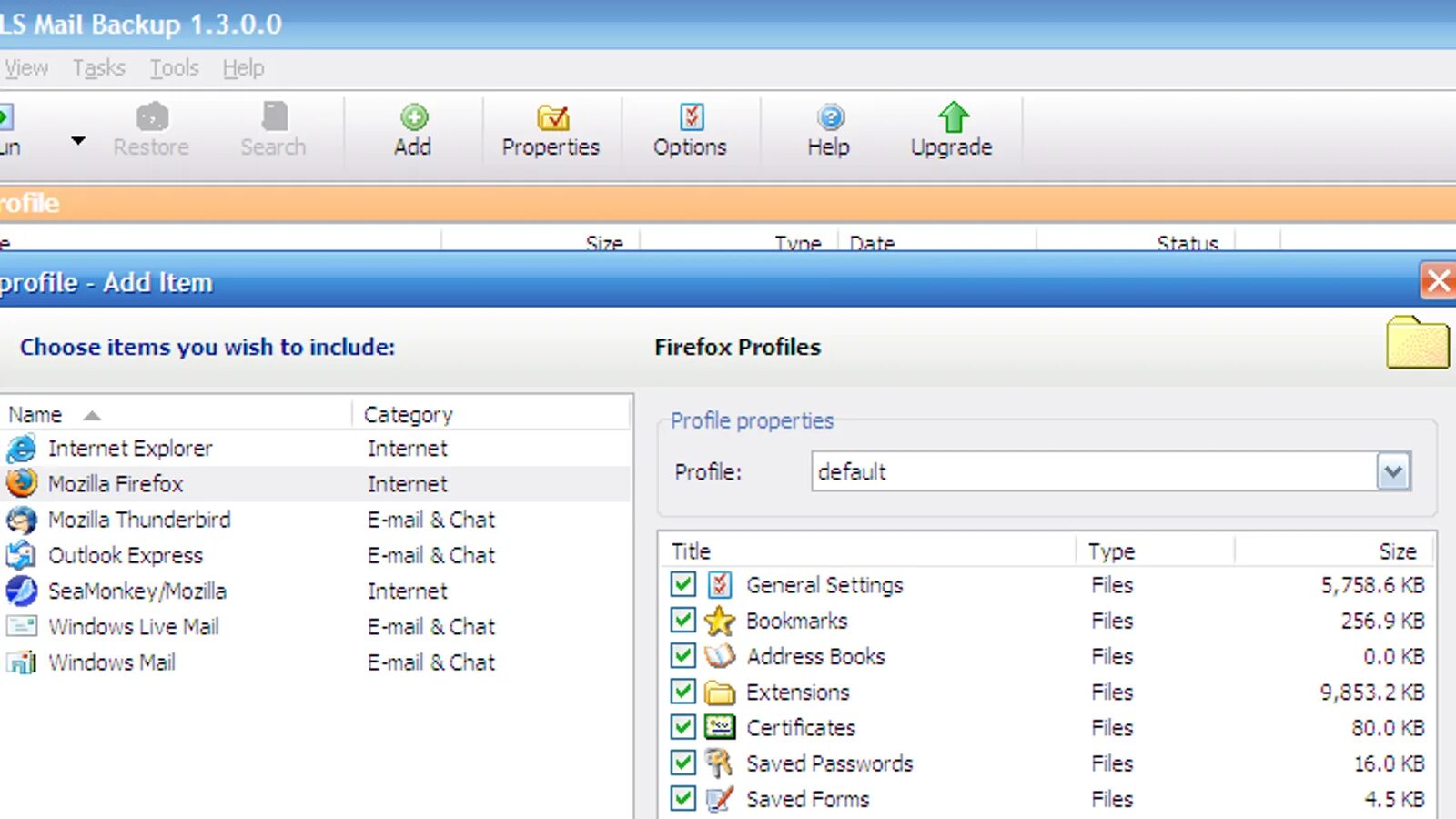The height and width of the screenshot is (819, 1456).
Task: Click the Bookmarks star icon
Action: coord(720,621)
